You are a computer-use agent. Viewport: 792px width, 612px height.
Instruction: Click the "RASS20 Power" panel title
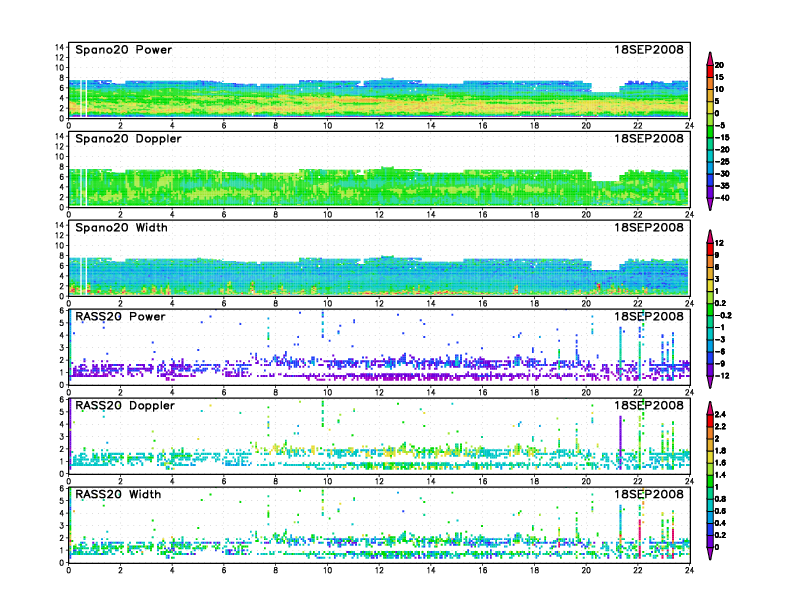click(120, 317)
